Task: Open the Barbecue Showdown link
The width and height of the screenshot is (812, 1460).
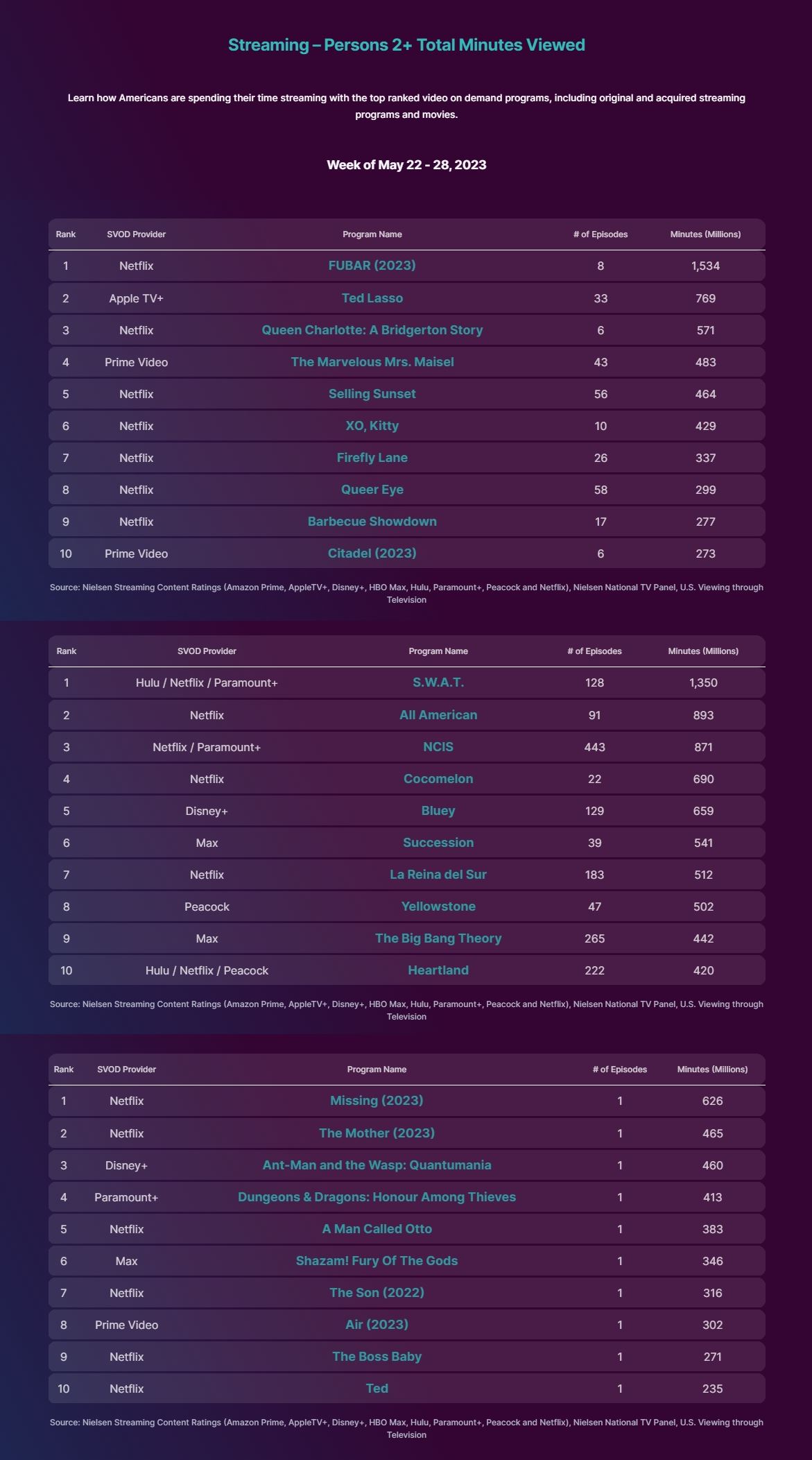Action: point(372,522)
